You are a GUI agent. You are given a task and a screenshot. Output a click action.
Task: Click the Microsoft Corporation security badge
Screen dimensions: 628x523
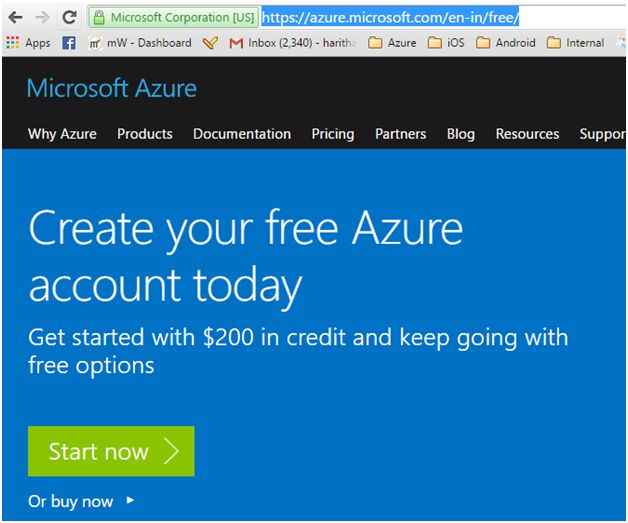tap(174, 17)
